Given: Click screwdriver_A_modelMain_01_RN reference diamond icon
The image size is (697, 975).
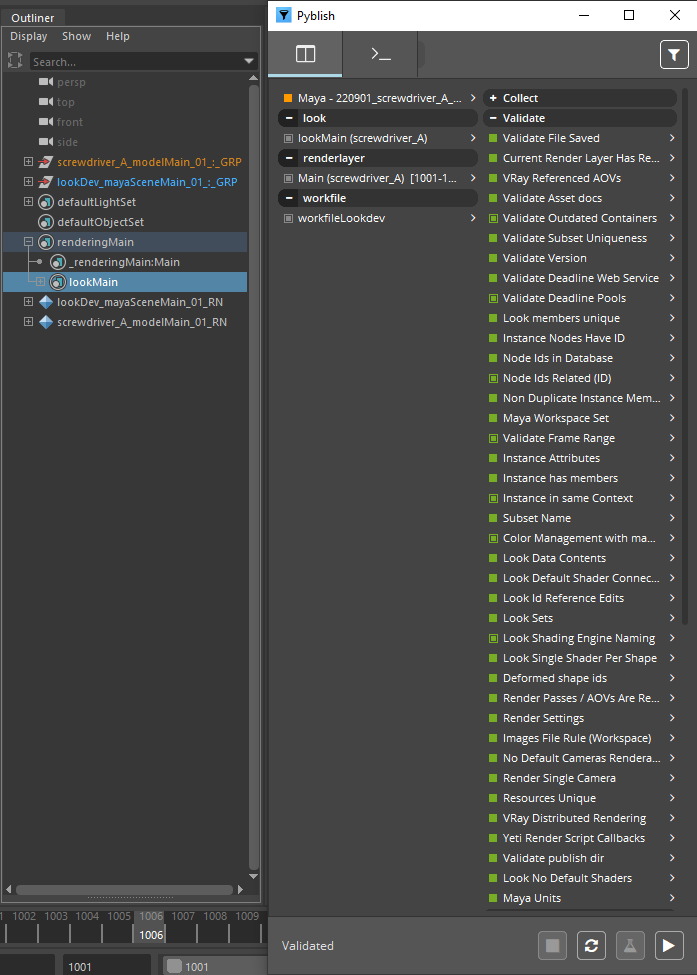Looking at the screenshot, I should [45, 322].
